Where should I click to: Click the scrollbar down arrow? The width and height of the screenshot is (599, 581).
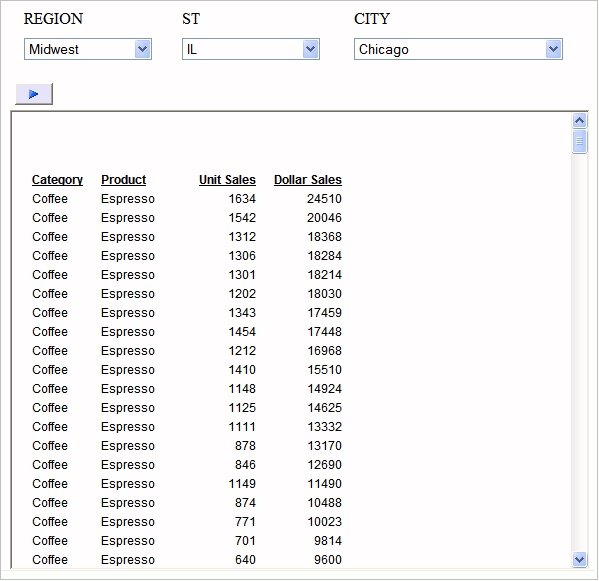[580, 560]
